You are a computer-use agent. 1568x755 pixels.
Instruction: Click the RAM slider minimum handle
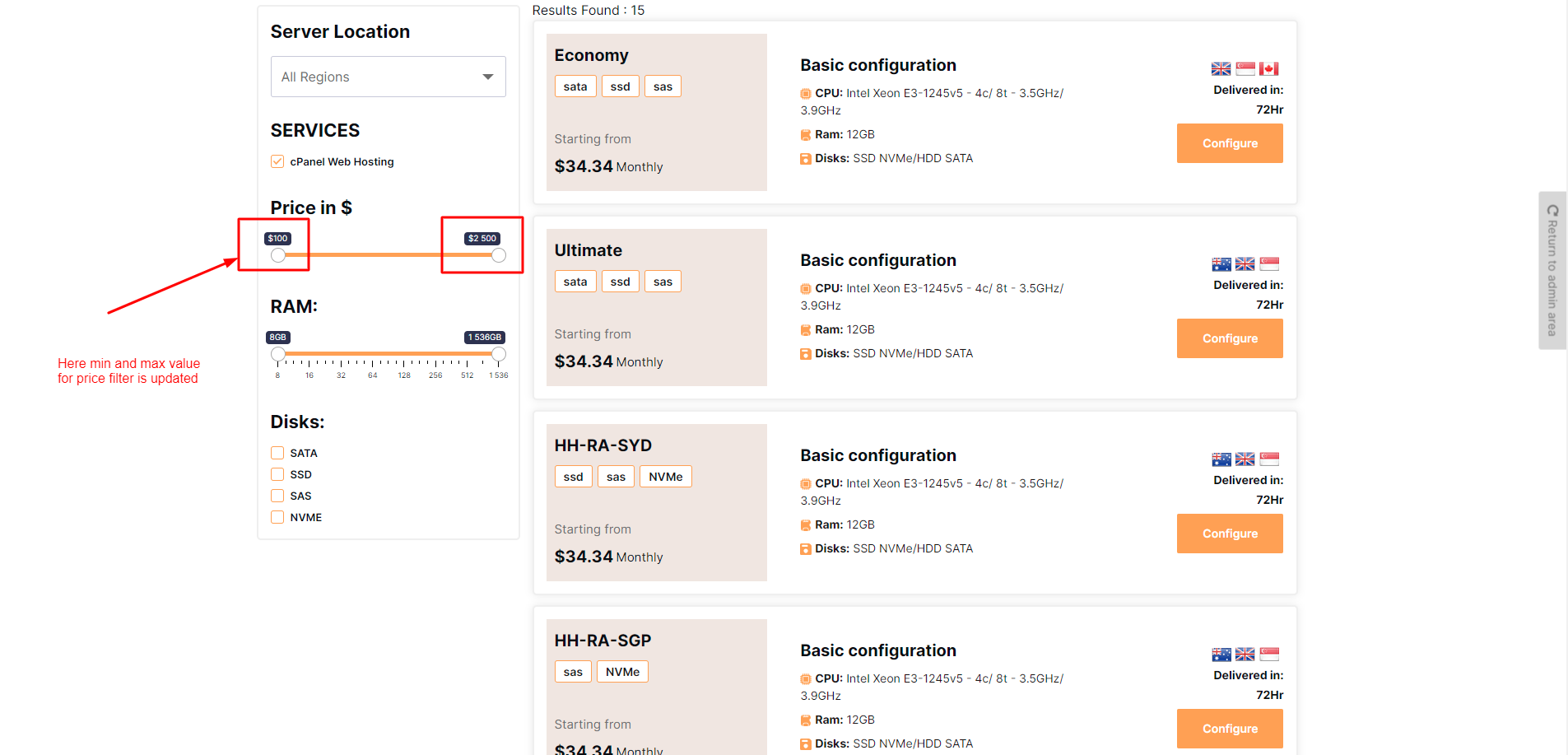[x=278, y=354]
